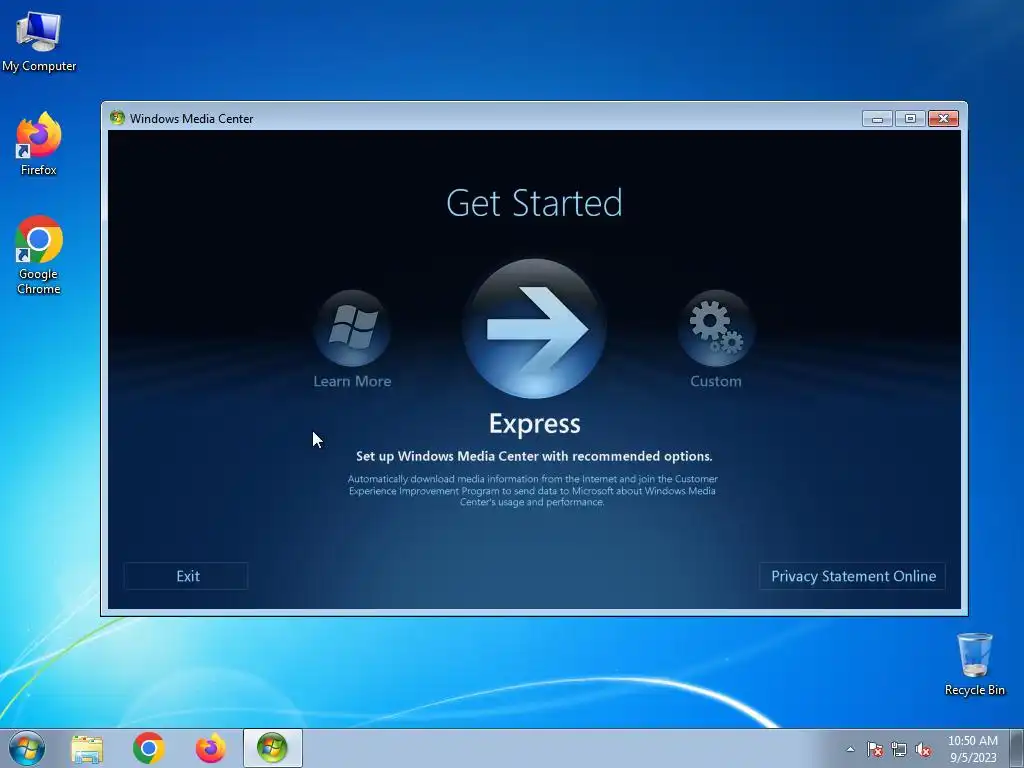
Task: Click the Learn More label
Action: (x=352, y=381)
